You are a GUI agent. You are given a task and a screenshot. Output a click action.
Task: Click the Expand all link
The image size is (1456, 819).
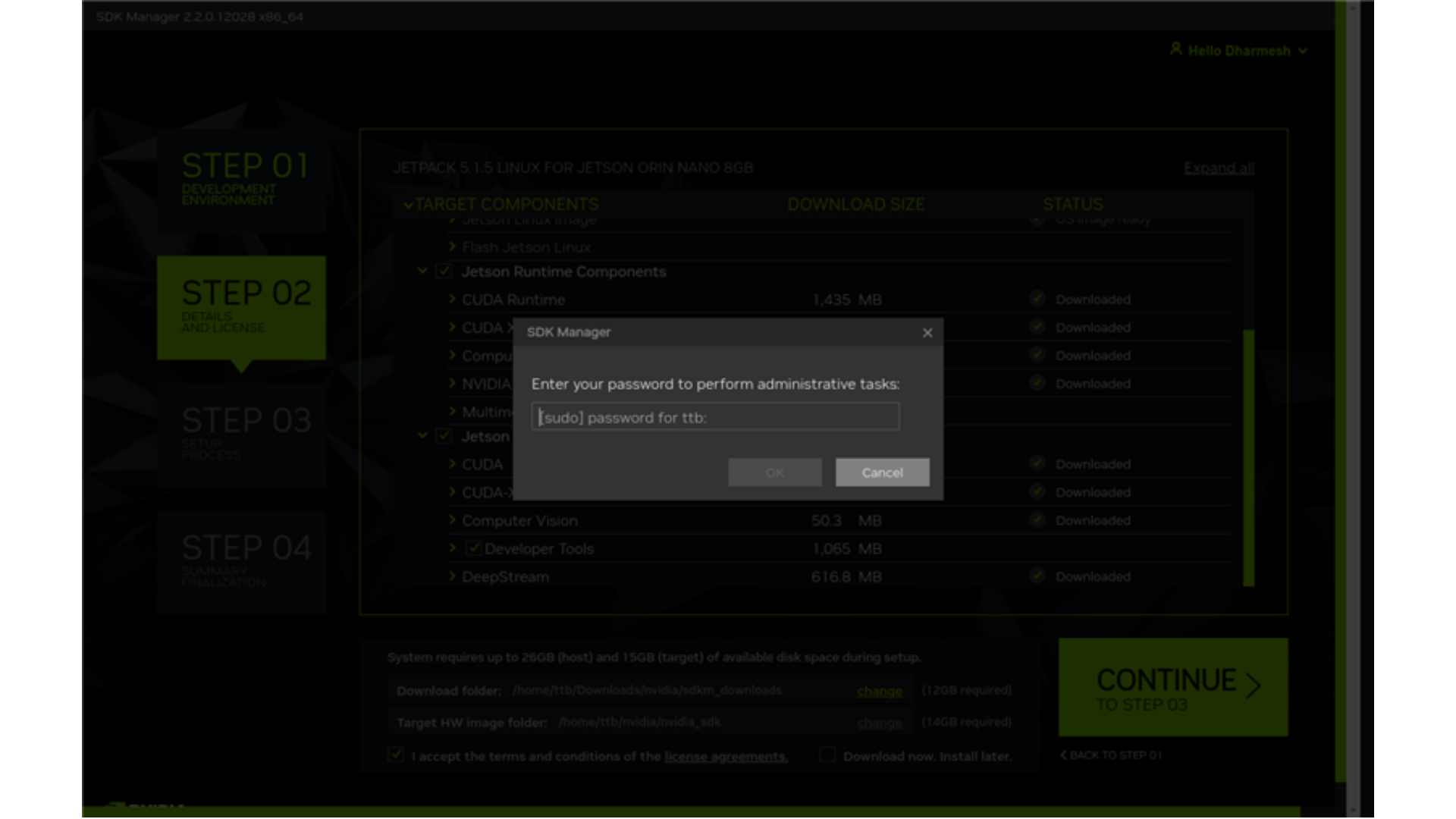1218,168
